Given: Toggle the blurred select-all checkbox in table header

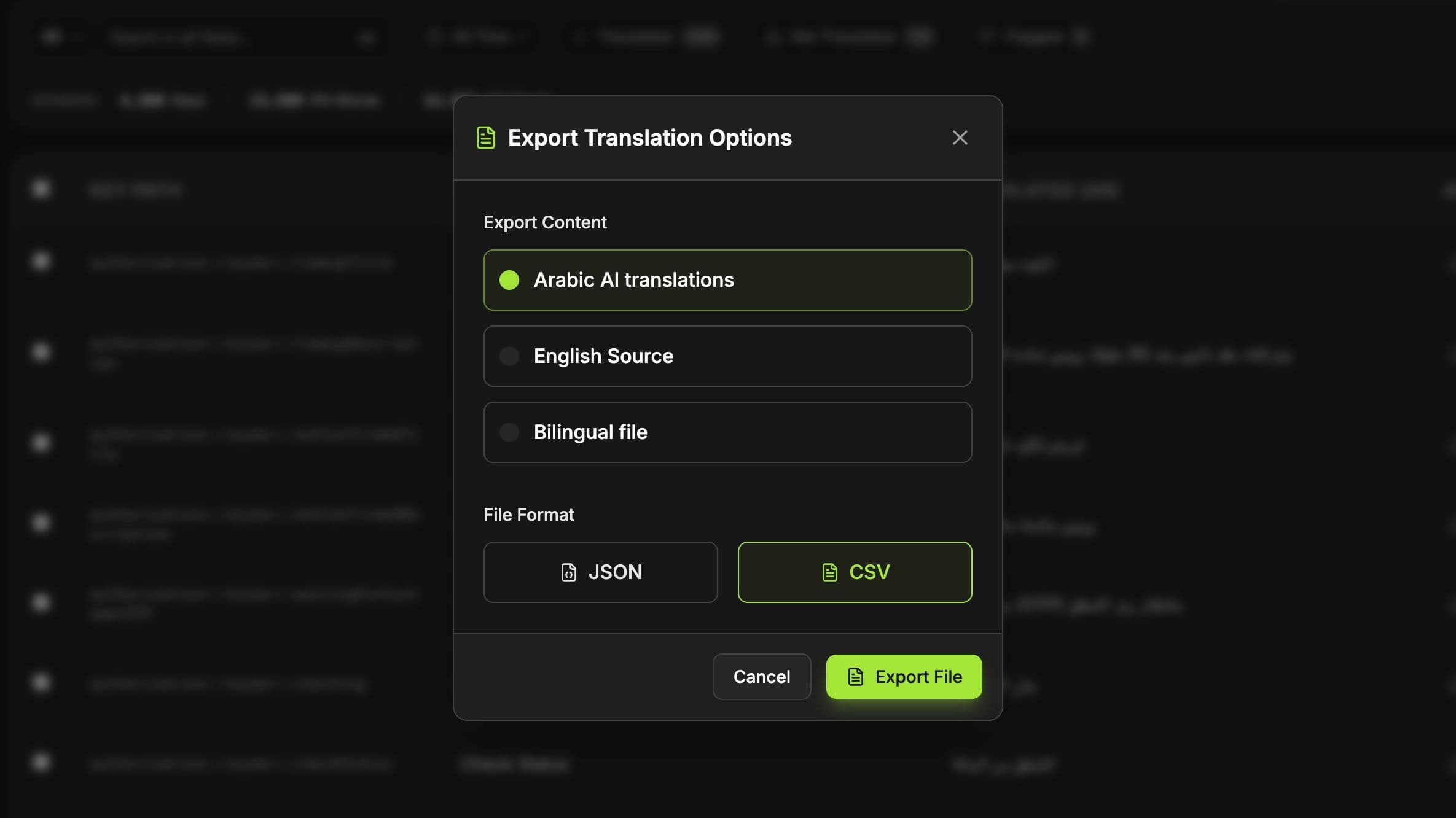Looking at the screenshot, I should [41, 189].
